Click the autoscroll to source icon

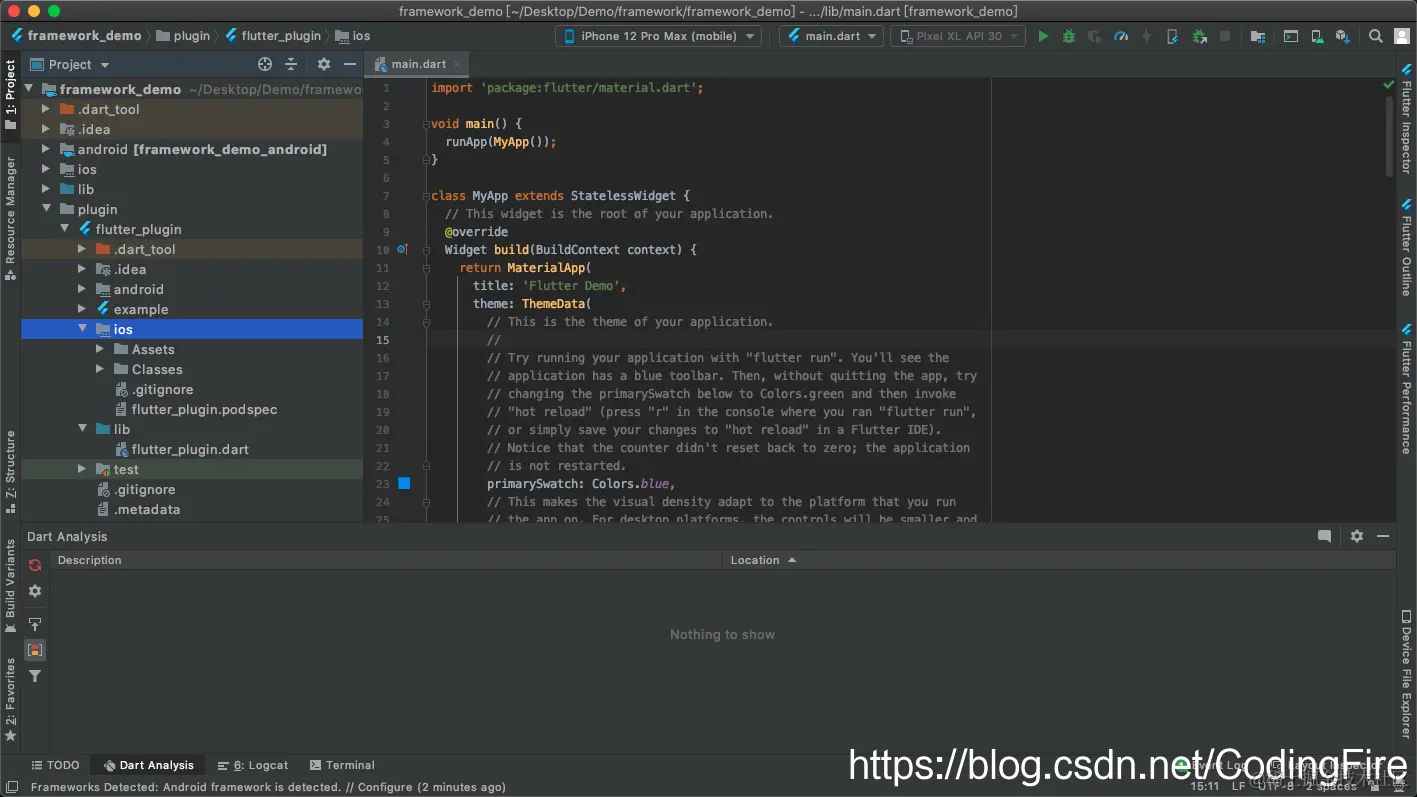[35, 624]
